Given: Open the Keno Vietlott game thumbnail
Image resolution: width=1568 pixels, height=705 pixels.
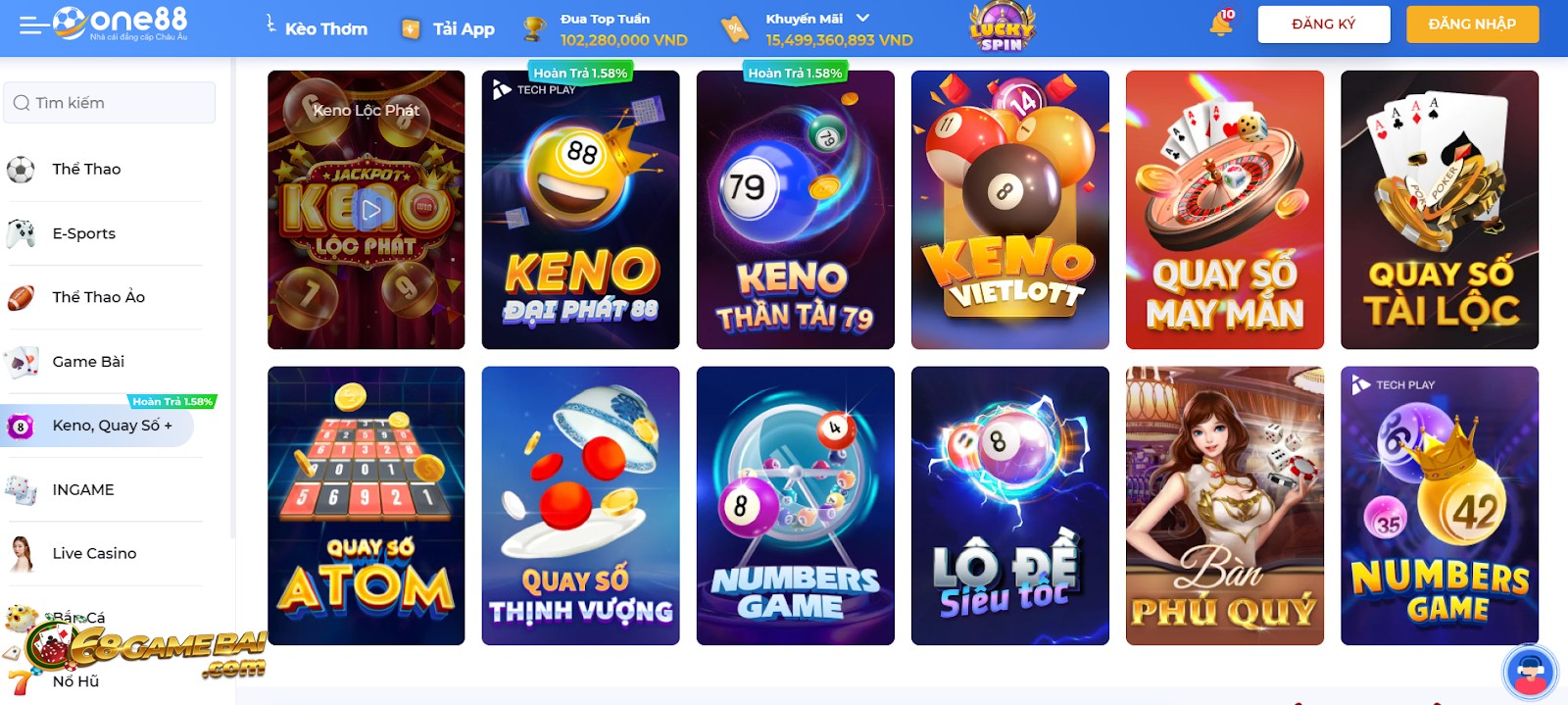Looking at the screenshot, I should tap(1010, 210).
